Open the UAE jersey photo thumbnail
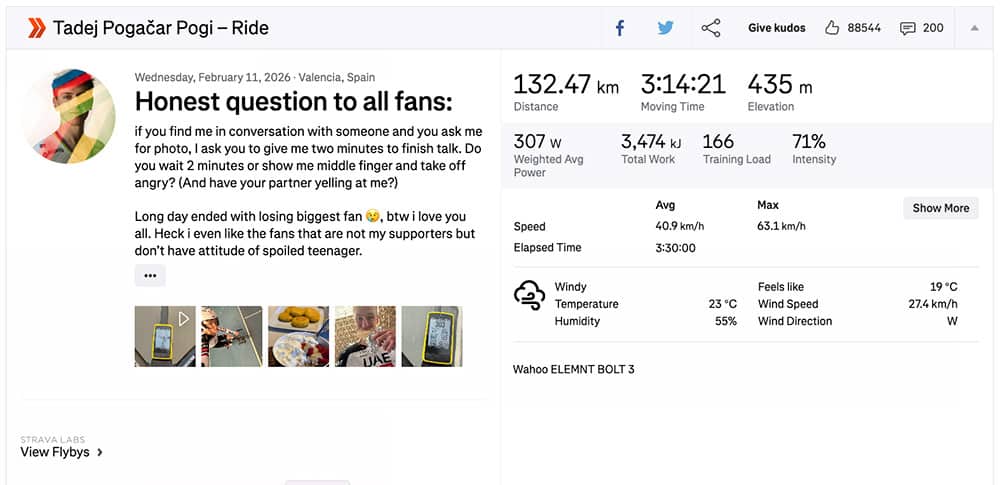Image resolution: width=1000 pixels, height=485 pixels. (365, 336)
